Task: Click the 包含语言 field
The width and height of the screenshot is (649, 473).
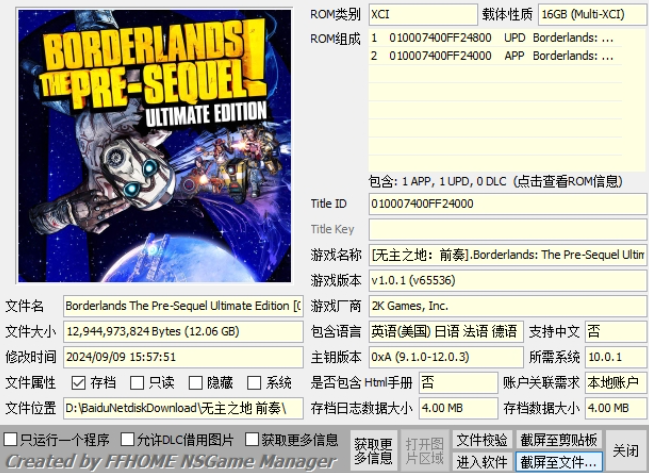Action: click(x=446, y=331)
